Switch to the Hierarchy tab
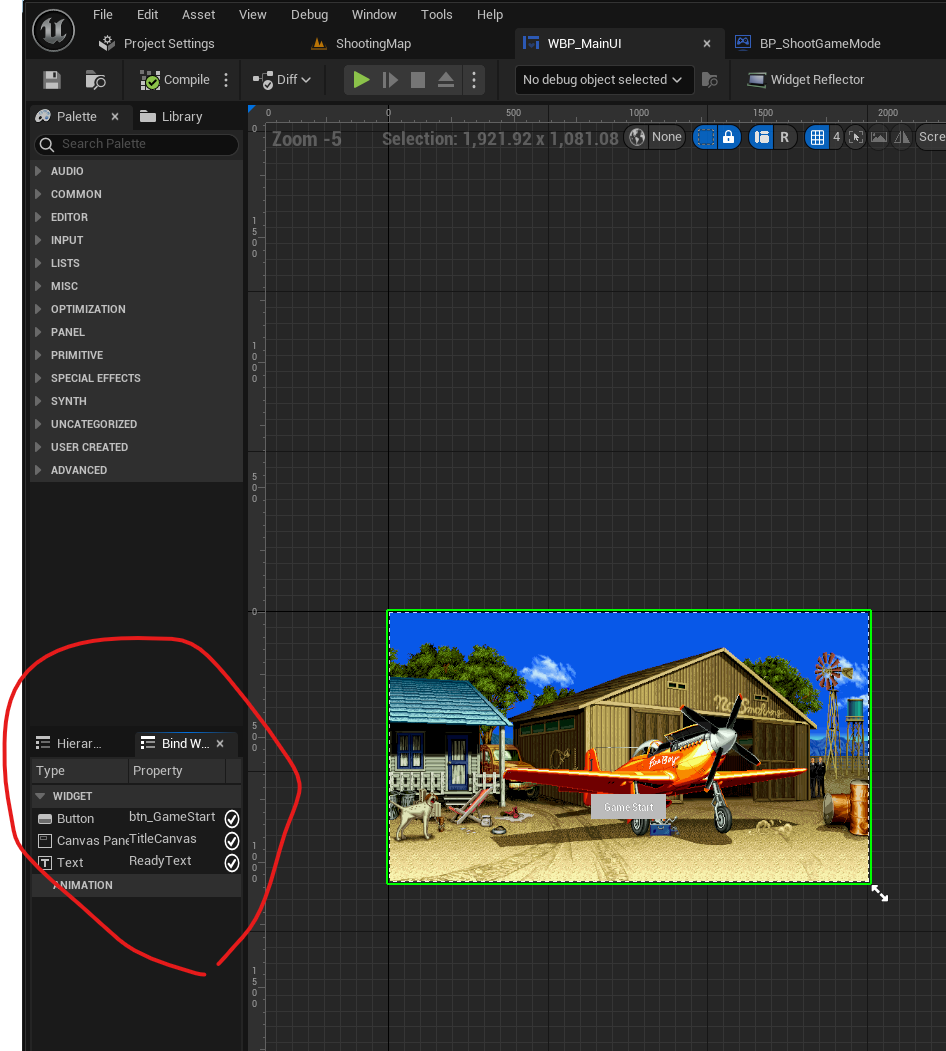 [70, 743]
